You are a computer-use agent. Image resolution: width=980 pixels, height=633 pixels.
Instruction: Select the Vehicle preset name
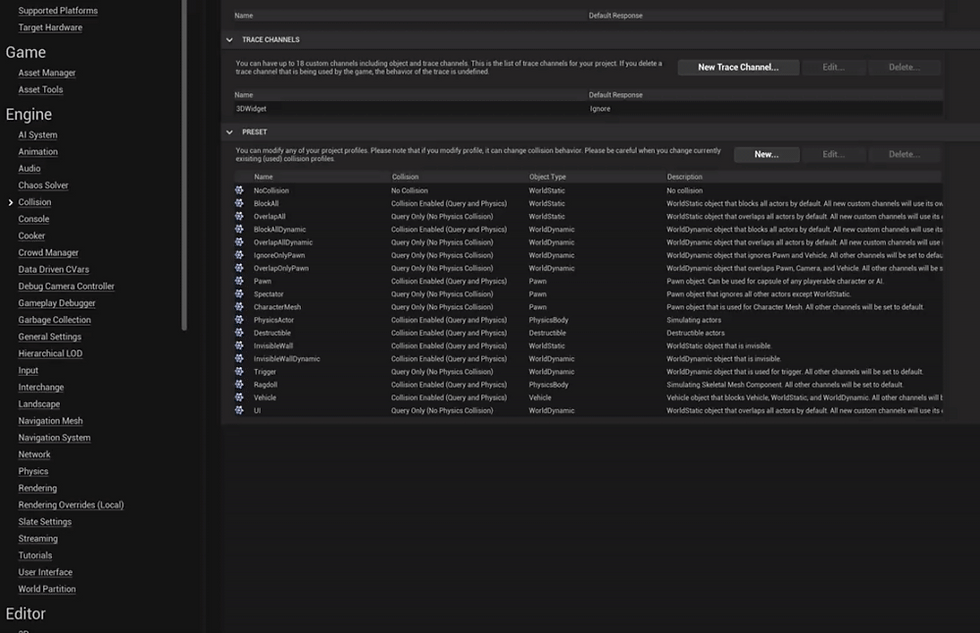tap(265, 397)
